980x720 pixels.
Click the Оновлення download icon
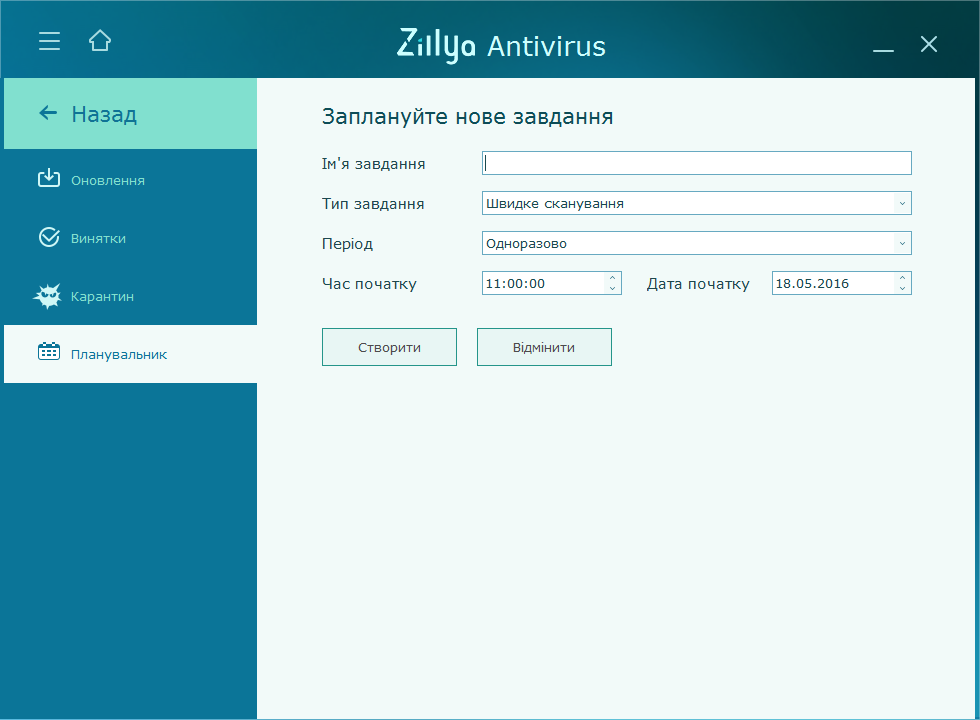[49, 179]
